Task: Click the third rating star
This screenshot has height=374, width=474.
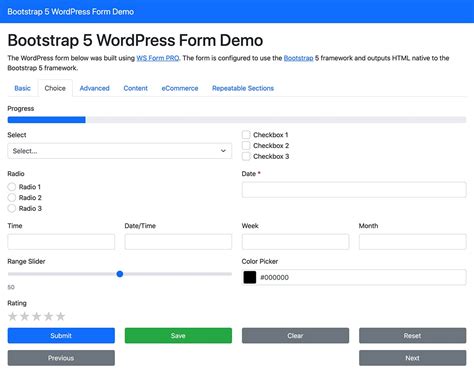Action: [36, 316]
